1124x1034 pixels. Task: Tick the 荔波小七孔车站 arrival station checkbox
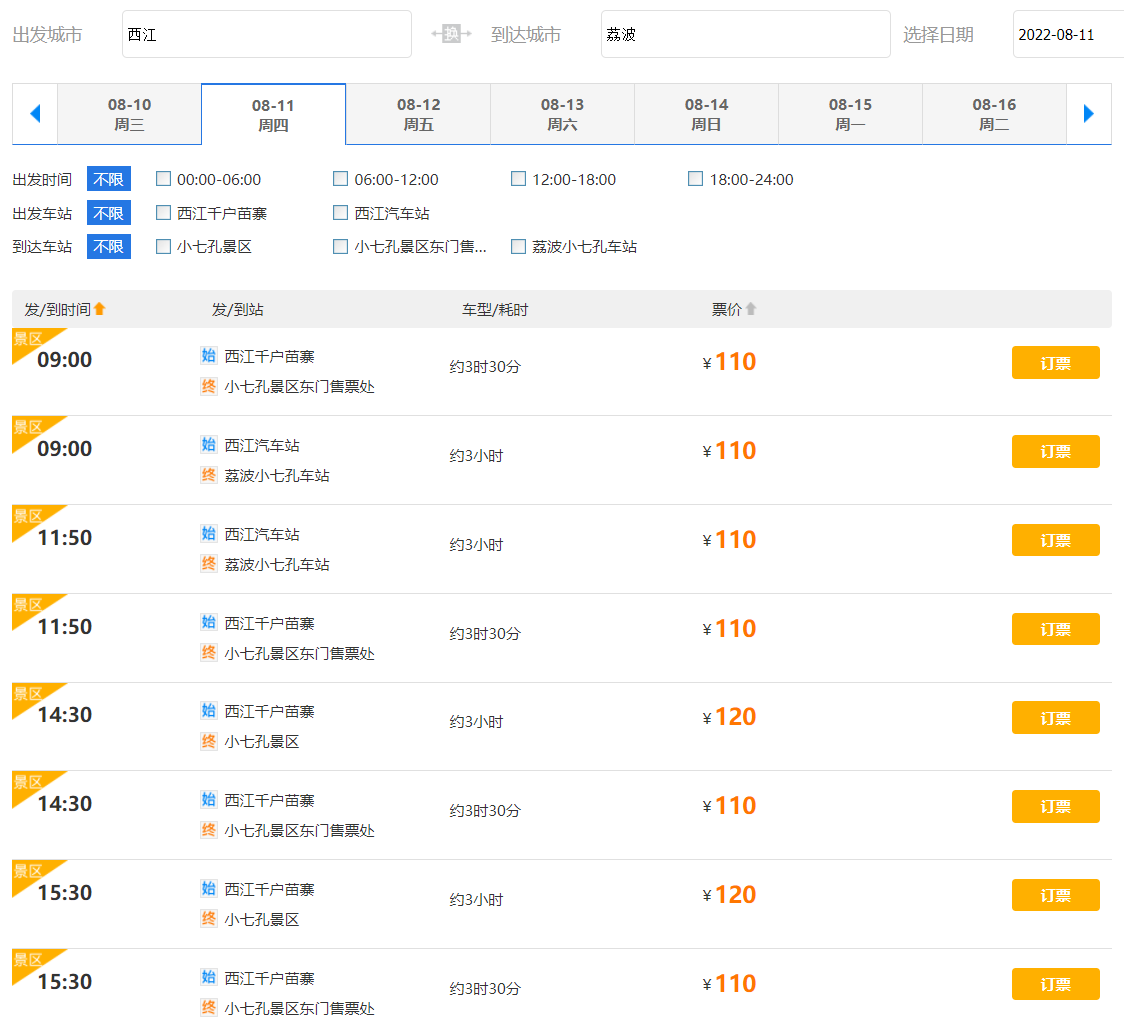pyautogui.click(x=518, y=246)
